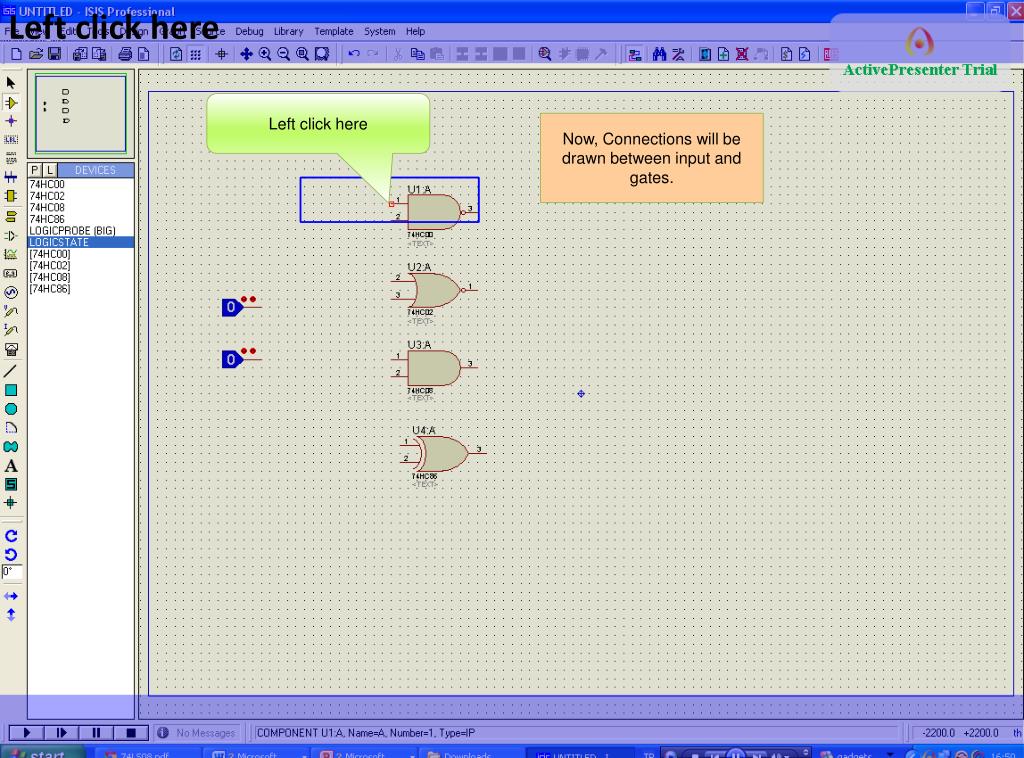The width and height of the screenshot is (1024, 758).
Task: Open search and tag binoculars tool
Action: pyautogui.click(x=659, y=54)
